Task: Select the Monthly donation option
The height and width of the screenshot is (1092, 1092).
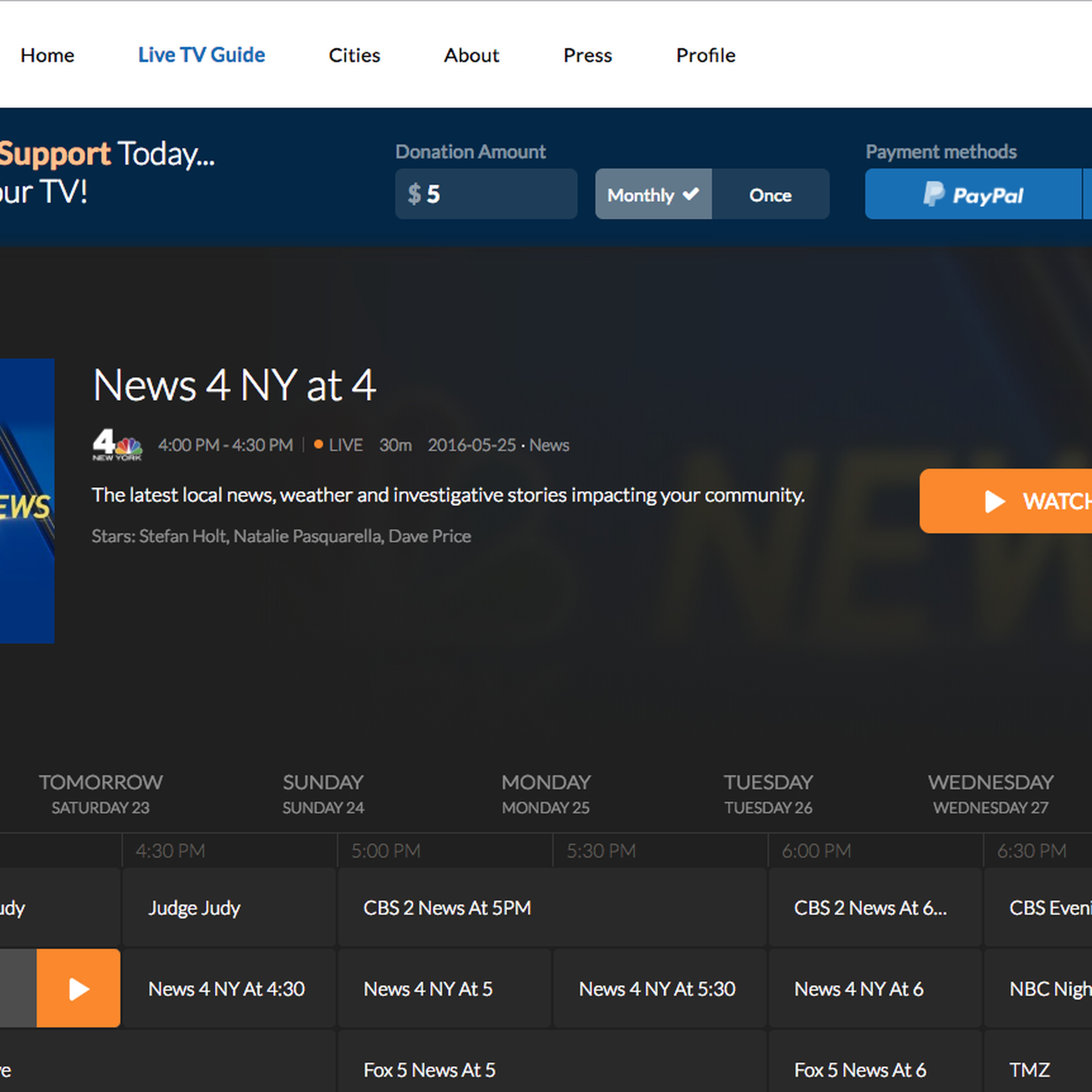Action: pos(653,194)
